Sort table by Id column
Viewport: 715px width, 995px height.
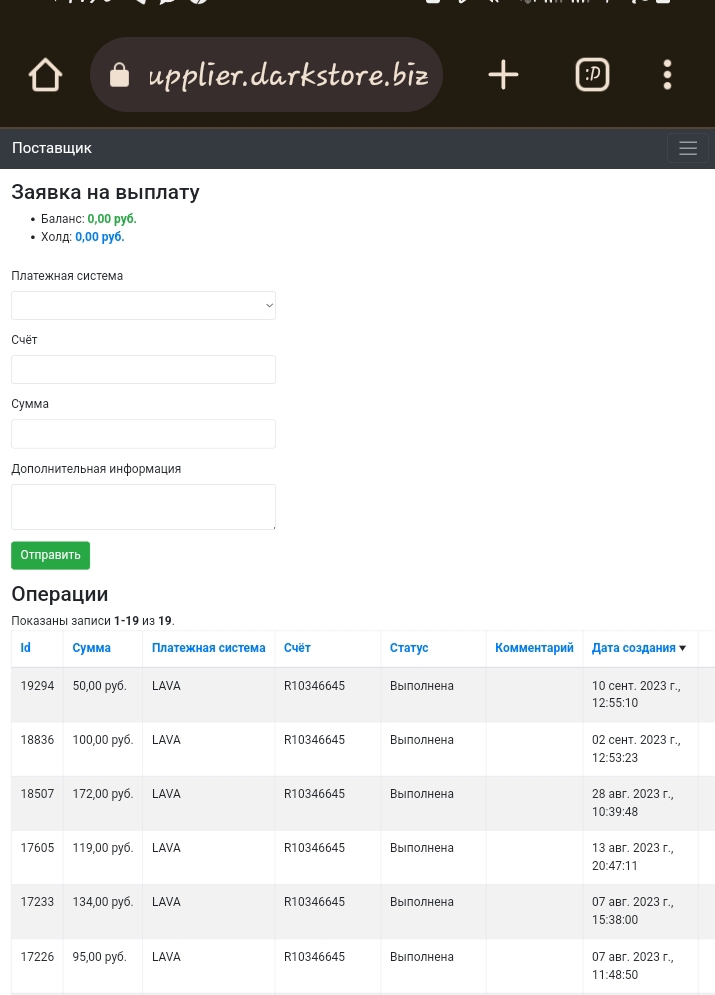25,648
